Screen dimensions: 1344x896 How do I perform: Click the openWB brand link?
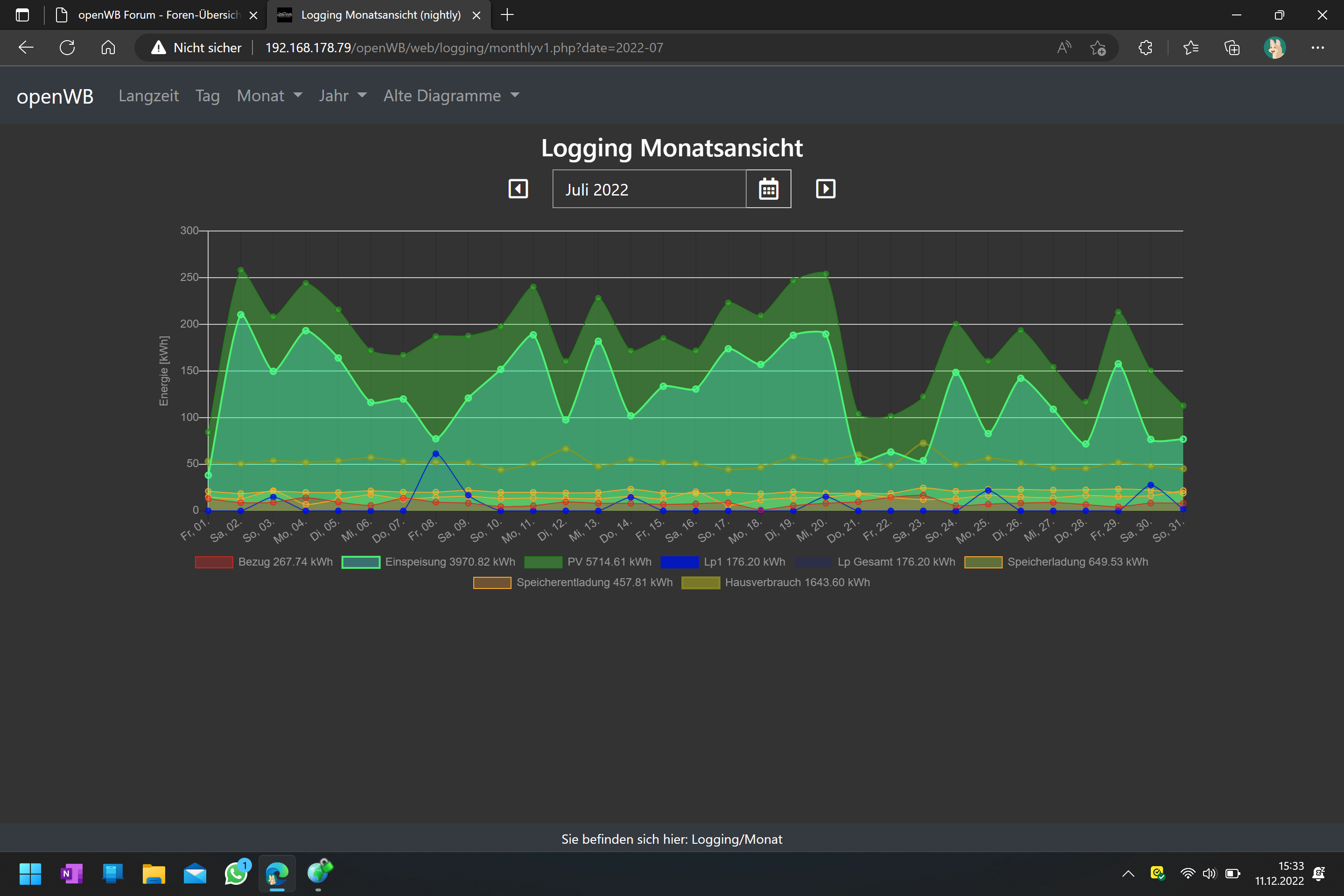(55, 96)
